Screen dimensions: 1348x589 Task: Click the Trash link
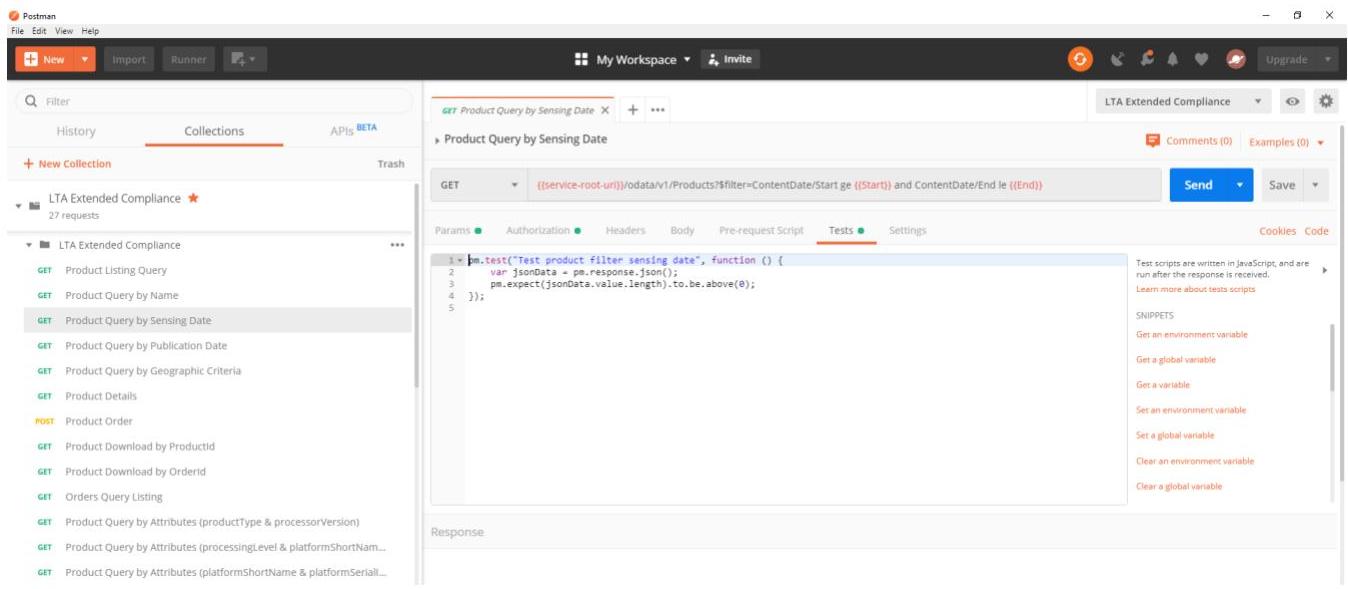pyautogui.click(x=391, y=164)
